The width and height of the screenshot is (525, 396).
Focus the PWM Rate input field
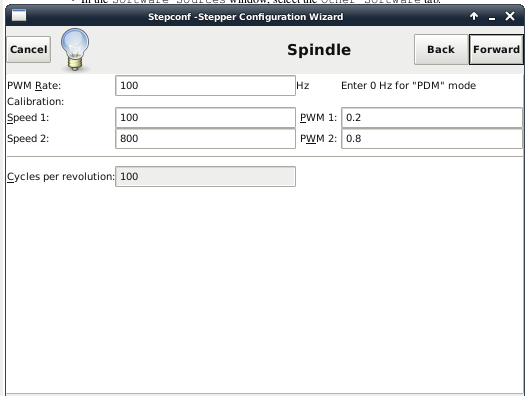coord(205,86)
